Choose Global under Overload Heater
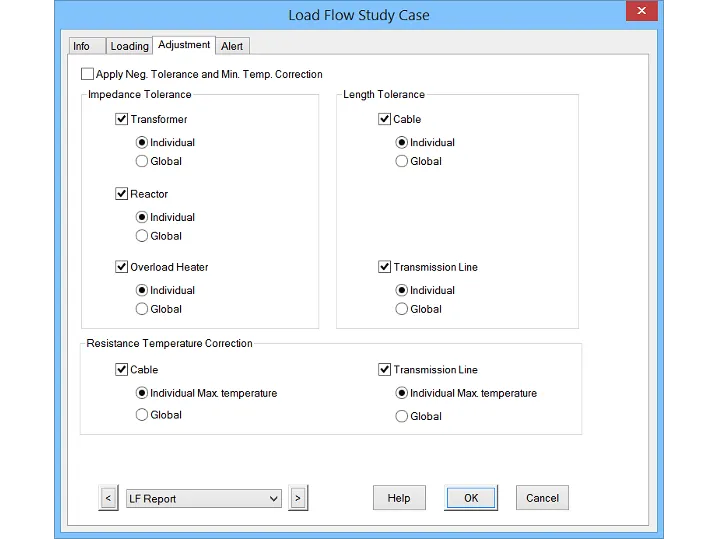720x540 pixels. click(142, 309)
